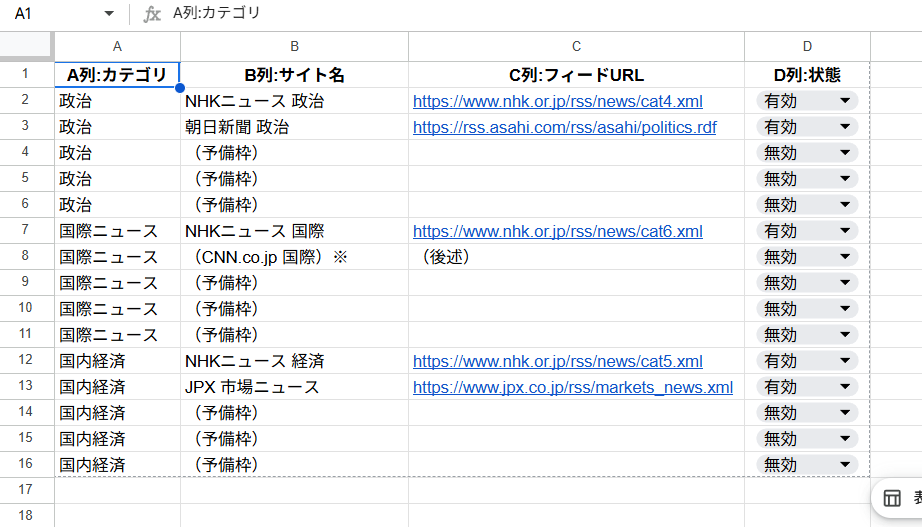
Task: Select column B header
Action: tap(294, 46)
